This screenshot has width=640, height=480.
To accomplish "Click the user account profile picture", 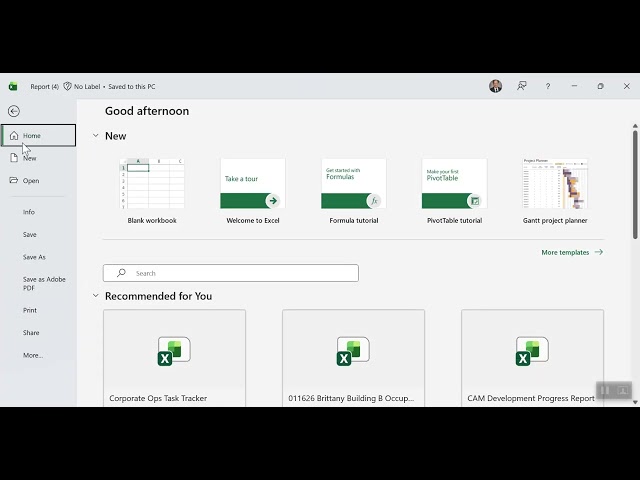I will 496,86.
